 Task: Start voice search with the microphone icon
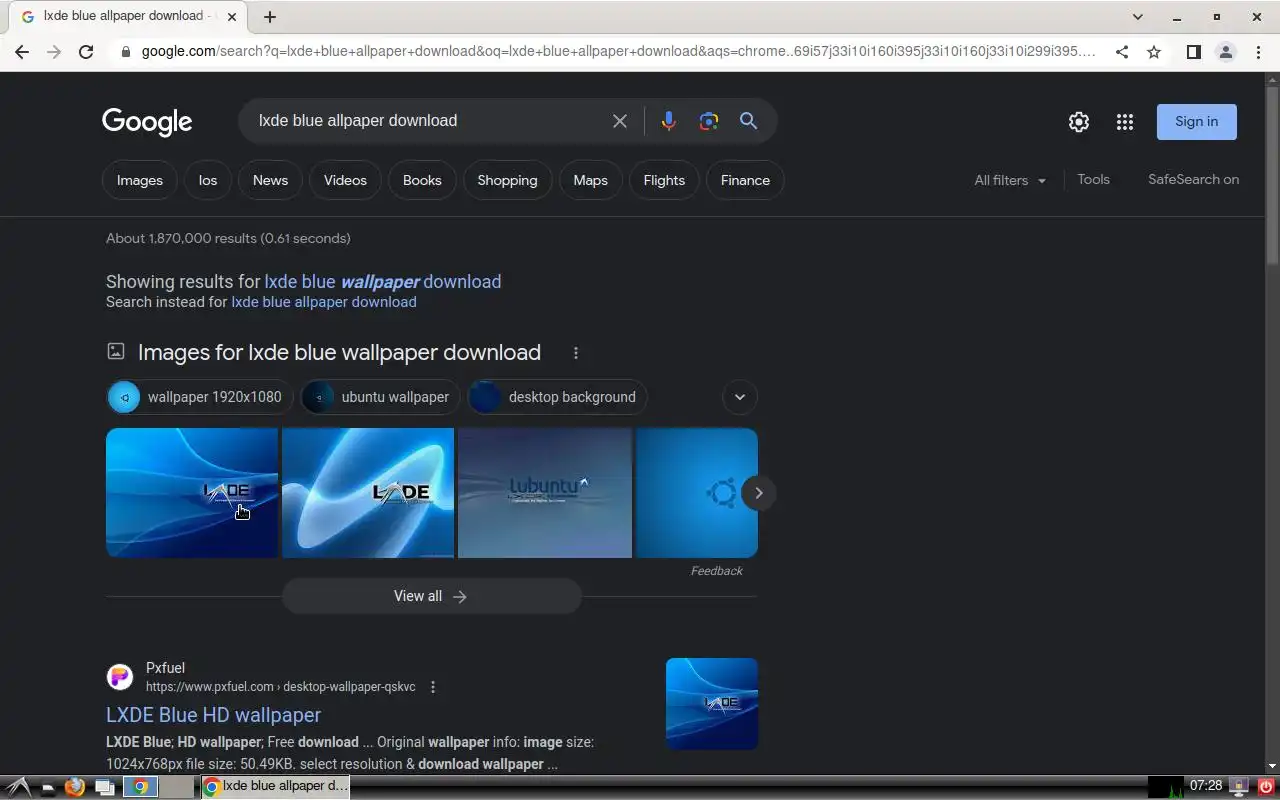pyautogui.click(x=668, y=121)
